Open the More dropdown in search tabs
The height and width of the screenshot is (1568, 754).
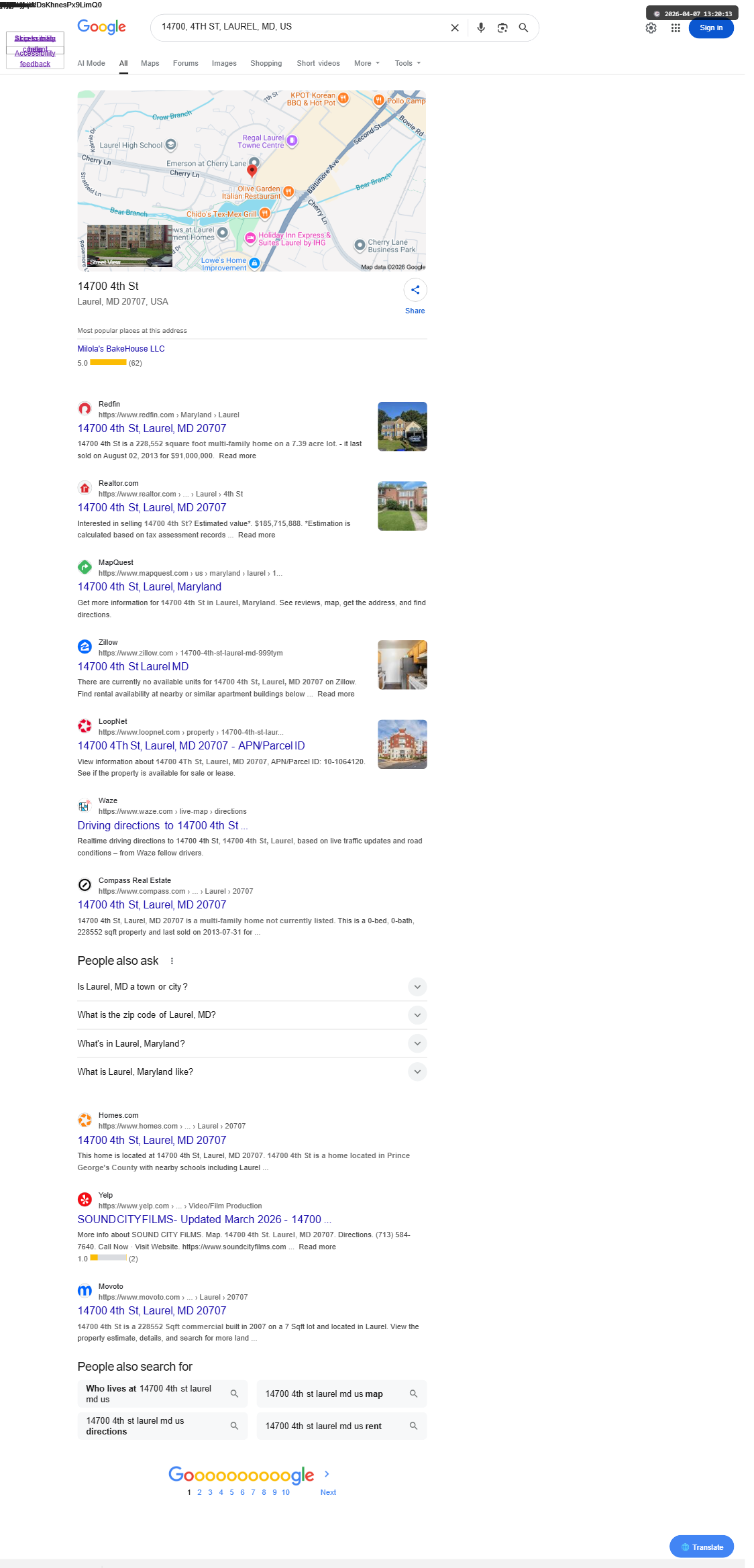coord(367,63)
